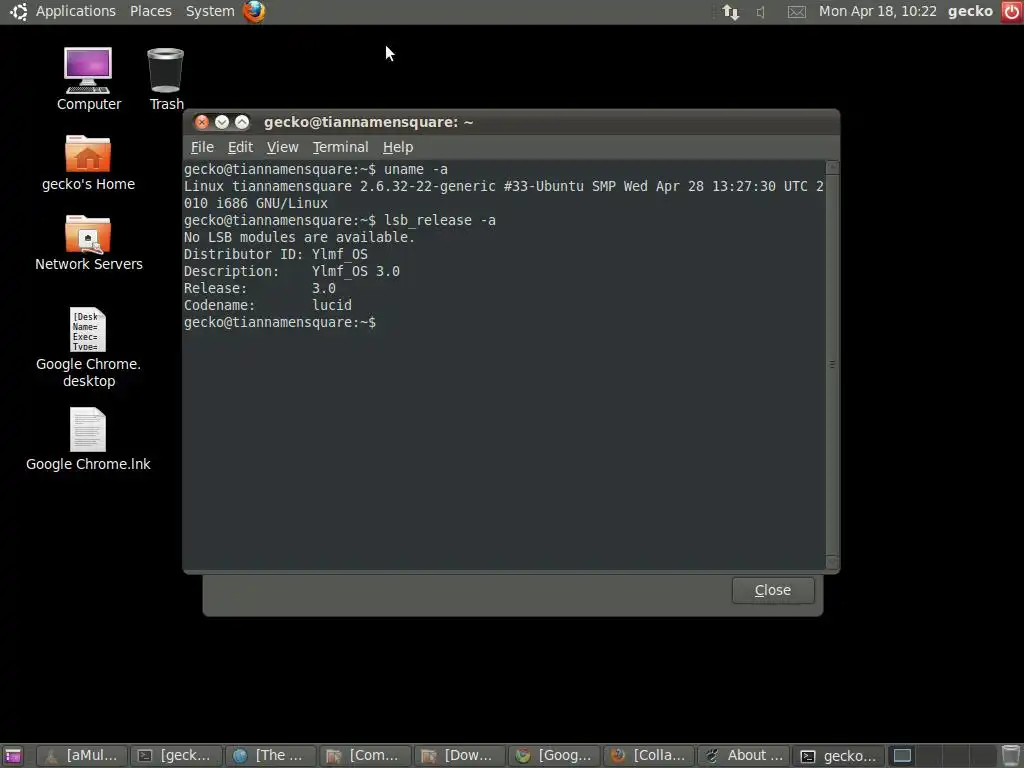
Task: Switch to the [Colla... Firefox taskbar window
Action: pos(648,756)
